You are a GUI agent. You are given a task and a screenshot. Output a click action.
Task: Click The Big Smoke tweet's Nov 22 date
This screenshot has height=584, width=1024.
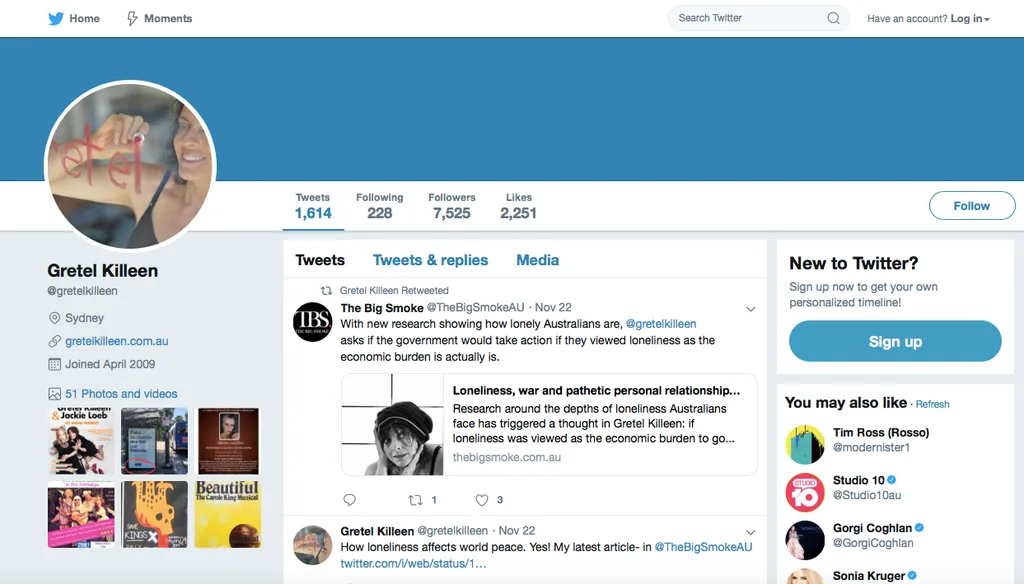point(553,307)
